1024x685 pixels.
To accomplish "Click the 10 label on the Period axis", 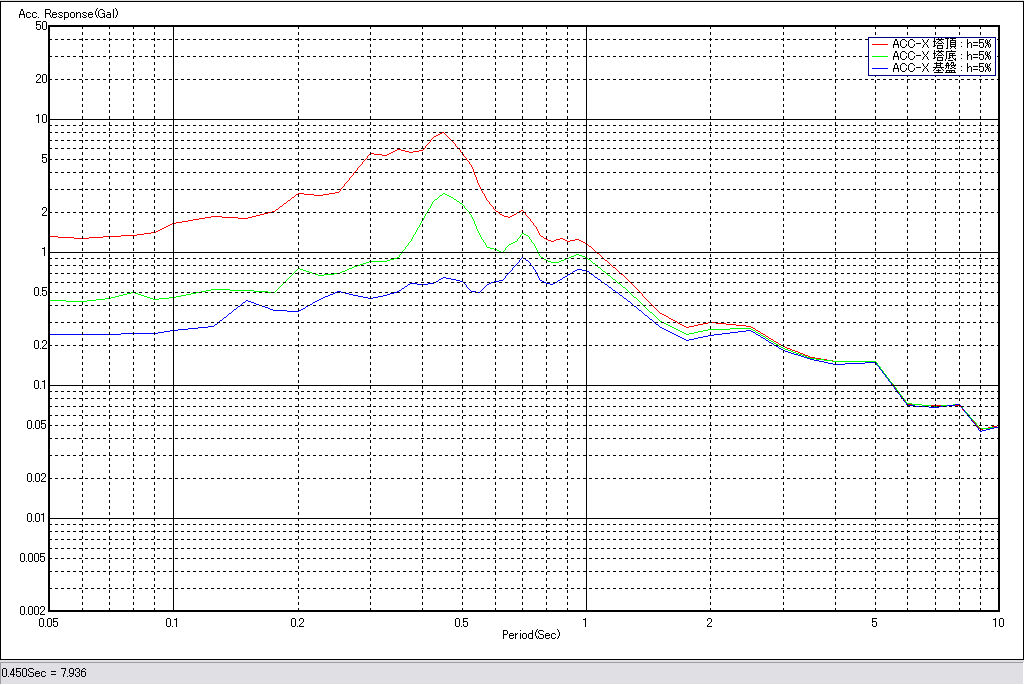I will click(x=996, y=622).
